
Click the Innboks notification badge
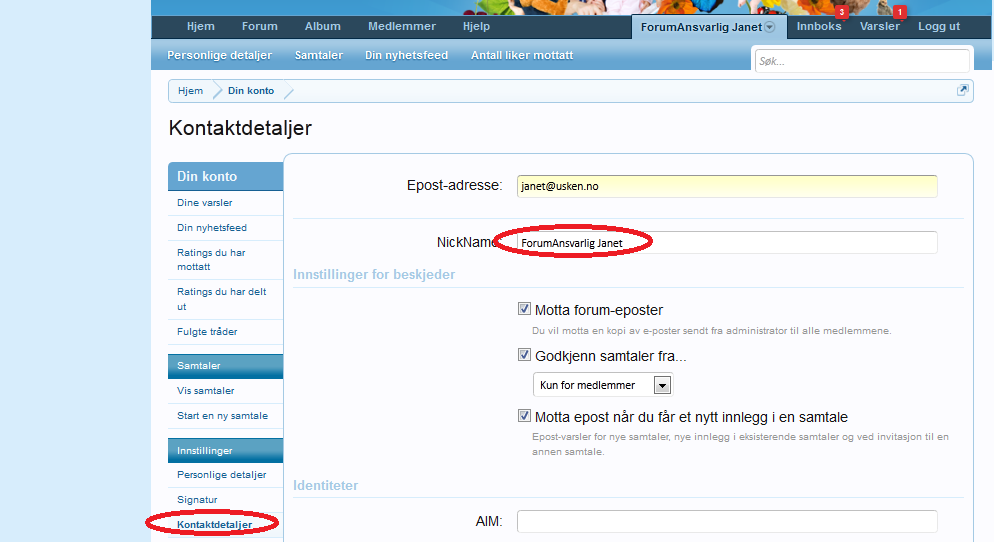click(x=841, y=13)
